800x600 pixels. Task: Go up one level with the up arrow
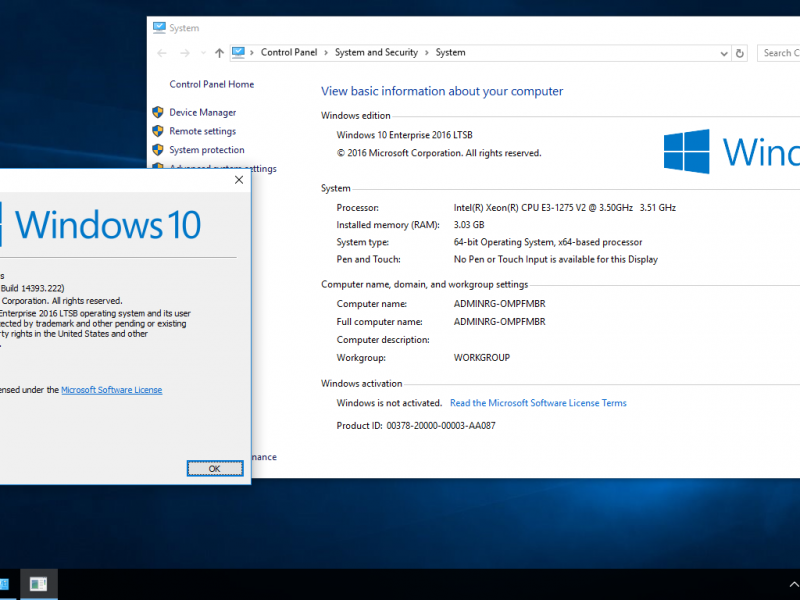pyautogui.click(x=219, y=53)
